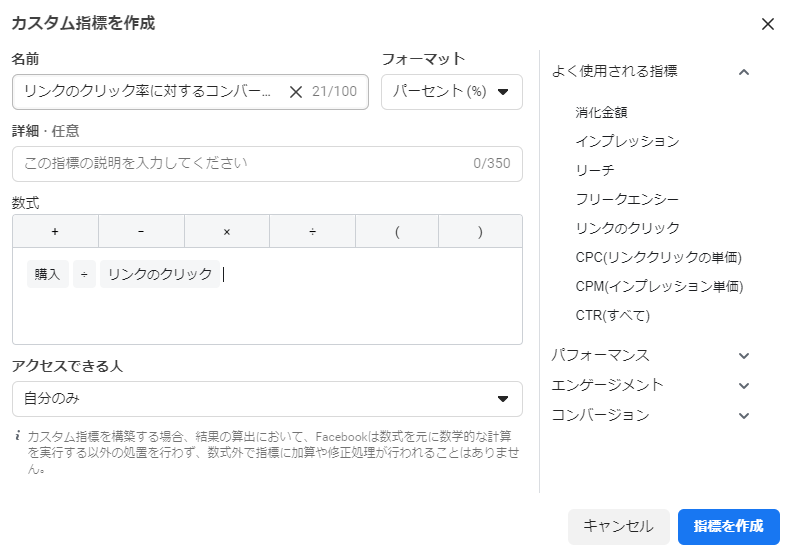Open the フォーマット percent dropdown
The width and height of the screenshot is (789, 552).
(452, 92)
